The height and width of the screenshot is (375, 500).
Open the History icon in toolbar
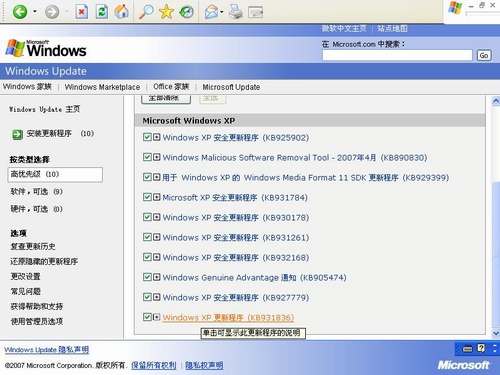pos(186,12)
